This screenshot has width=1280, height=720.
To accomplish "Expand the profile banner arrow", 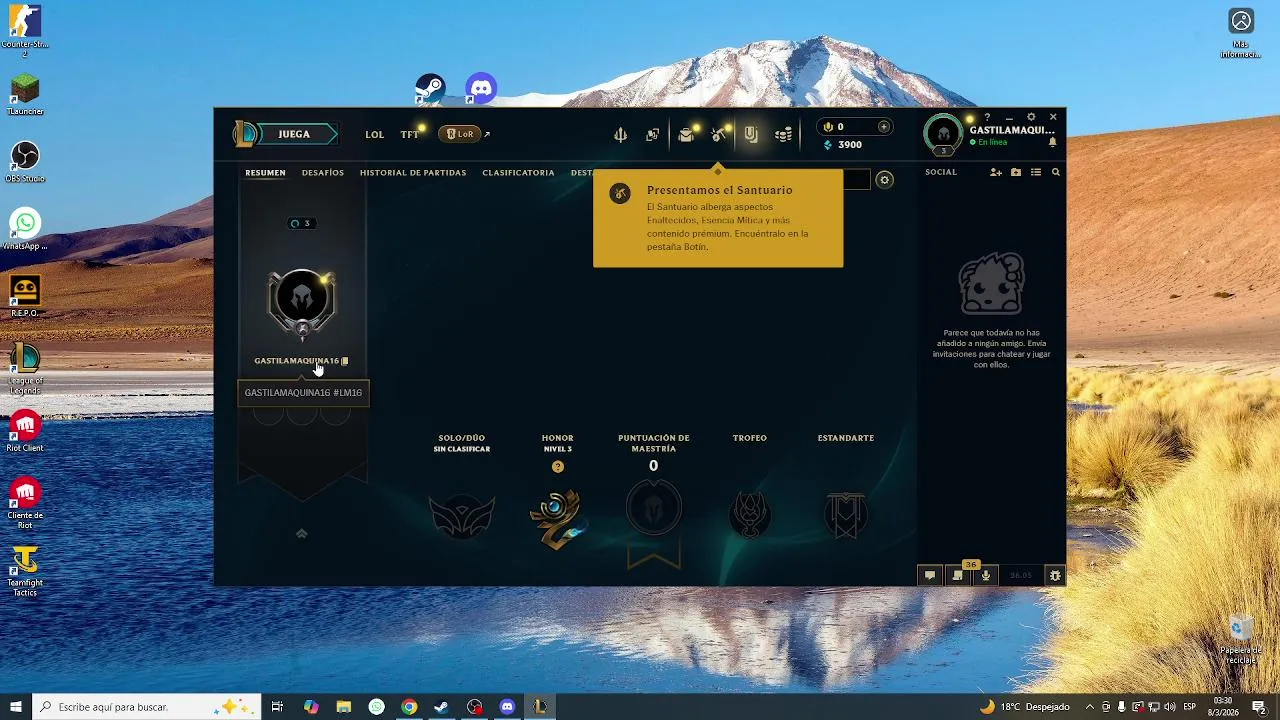I will [301, 534].
